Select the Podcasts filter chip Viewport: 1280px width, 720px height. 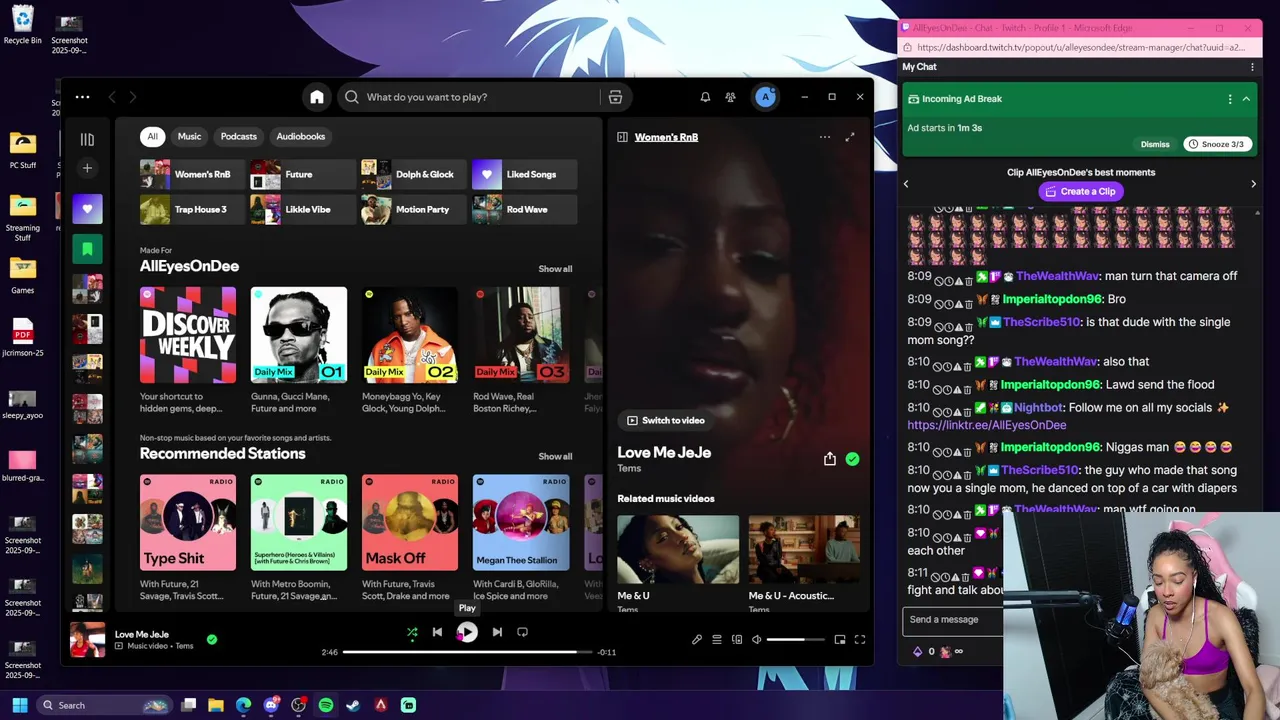238,136
